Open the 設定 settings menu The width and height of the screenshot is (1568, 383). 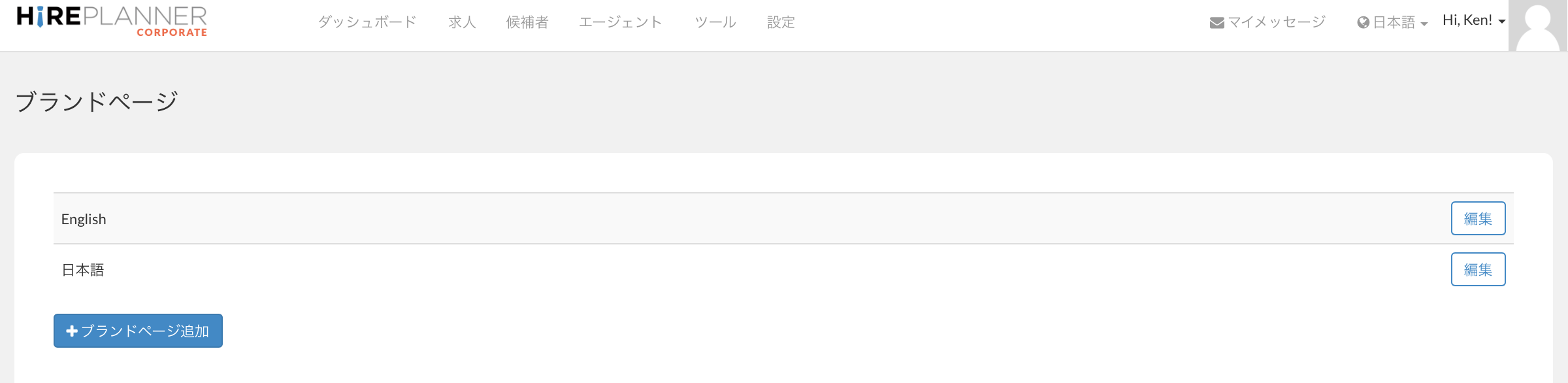point(781,22)
